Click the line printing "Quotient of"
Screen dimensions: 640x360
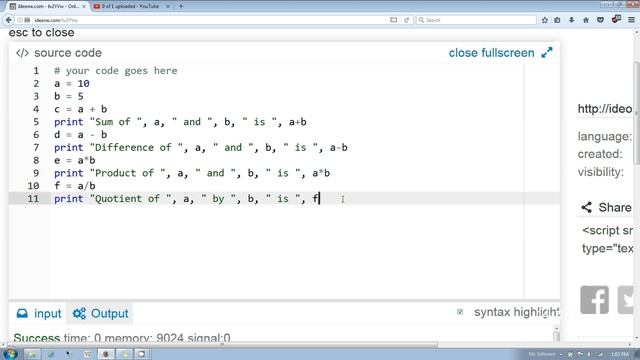[187, 199]
